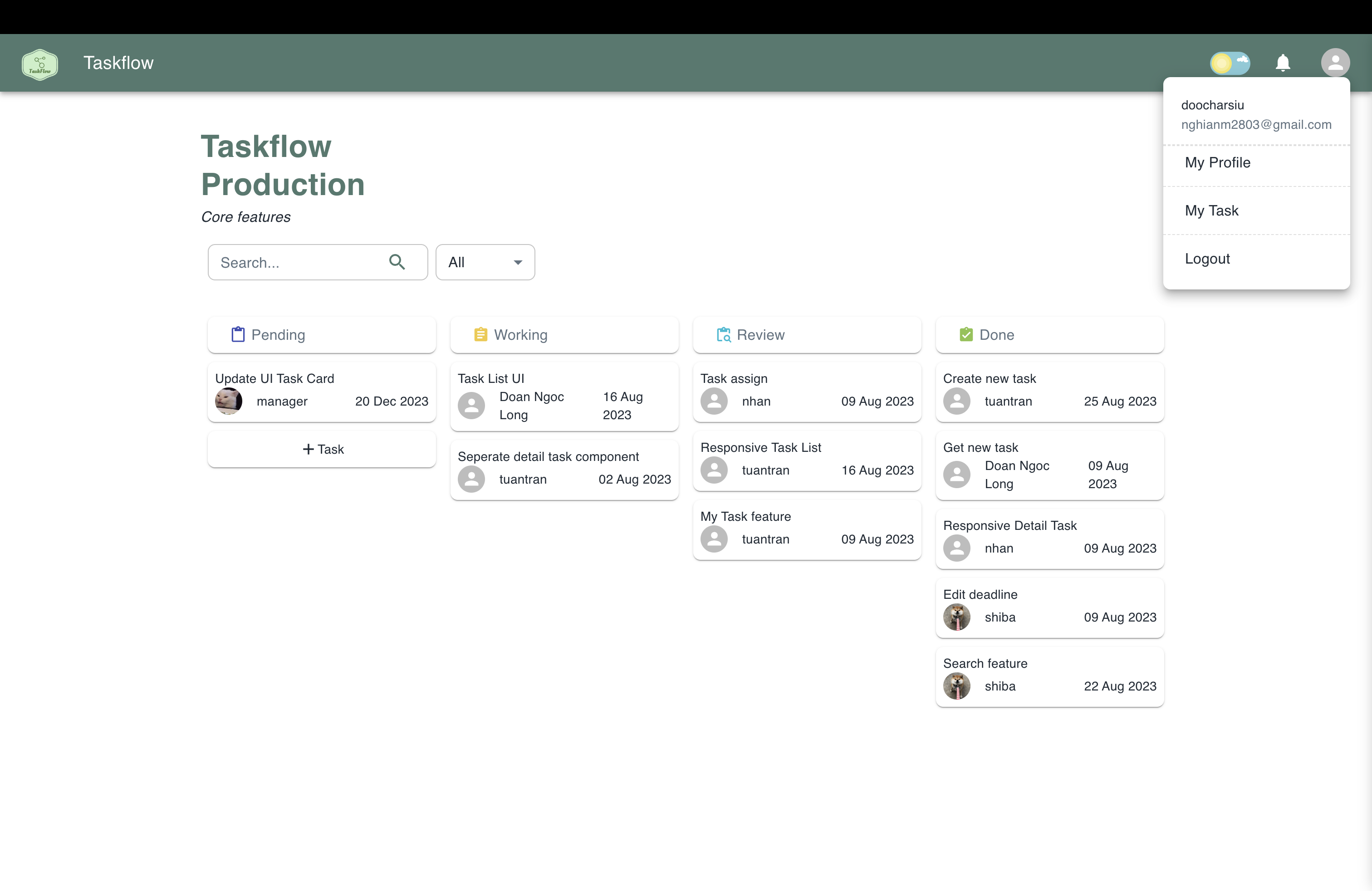Click the Search input field
Screen dimensions: 1372x891
click(318, 262)
